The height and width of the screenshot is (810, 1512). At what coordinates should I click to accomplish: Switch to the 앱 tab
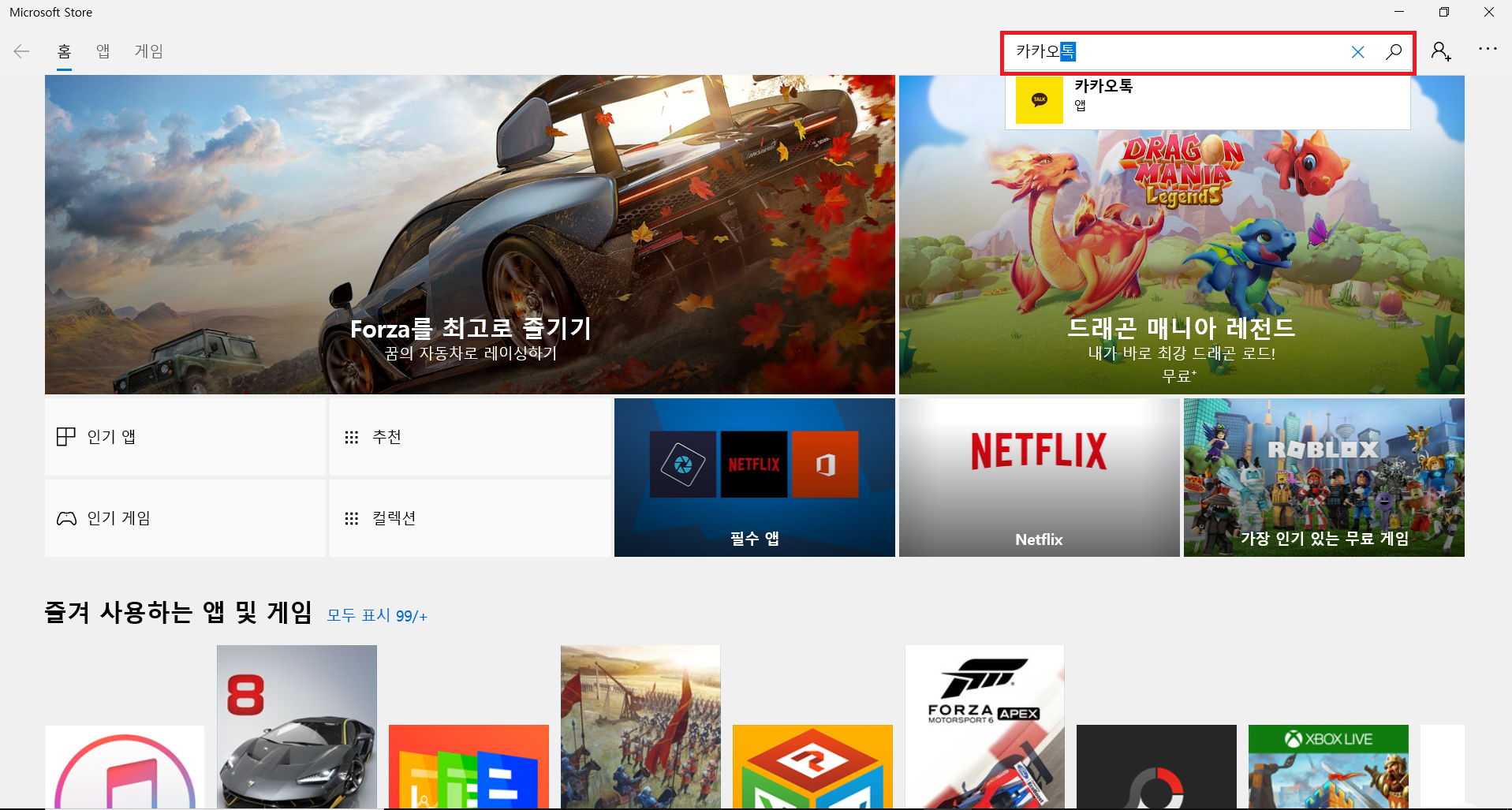(103, 51)
